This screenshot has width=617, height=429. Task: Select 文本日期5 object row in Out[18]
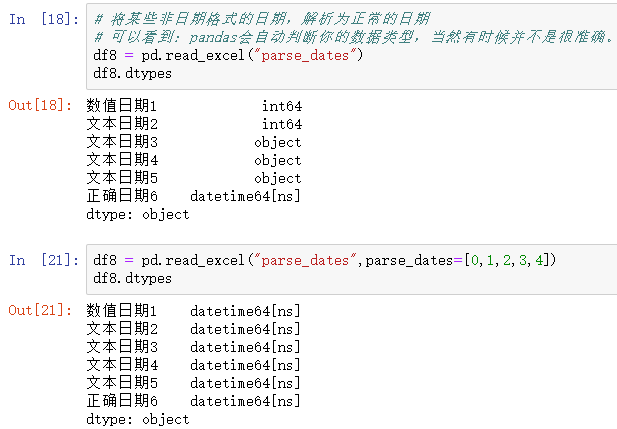point(194,178)
